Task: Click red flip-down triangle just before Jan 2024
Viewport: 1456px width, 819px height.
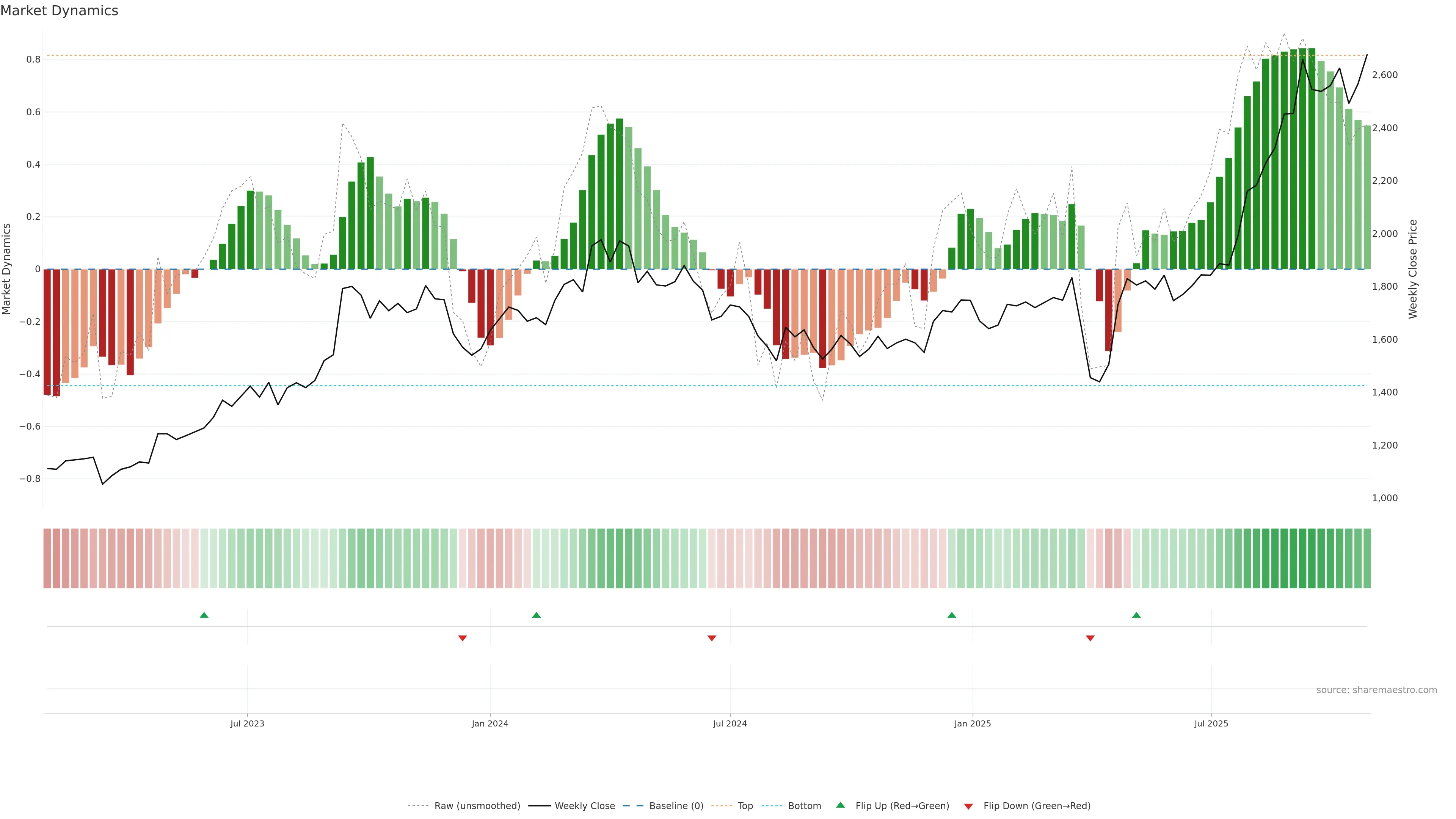Action: 462,638
